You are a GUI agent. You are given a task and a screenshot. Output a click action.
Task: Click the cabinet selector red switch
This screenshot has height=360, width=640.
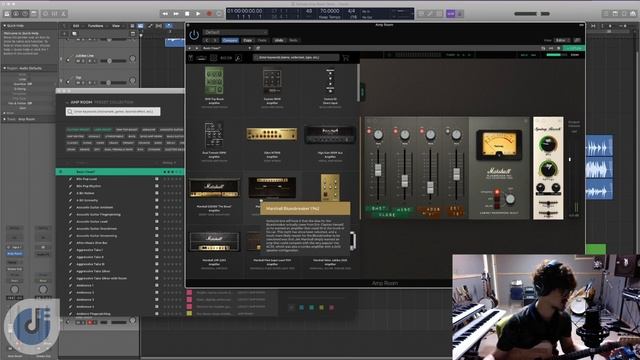tap(497, 198)
